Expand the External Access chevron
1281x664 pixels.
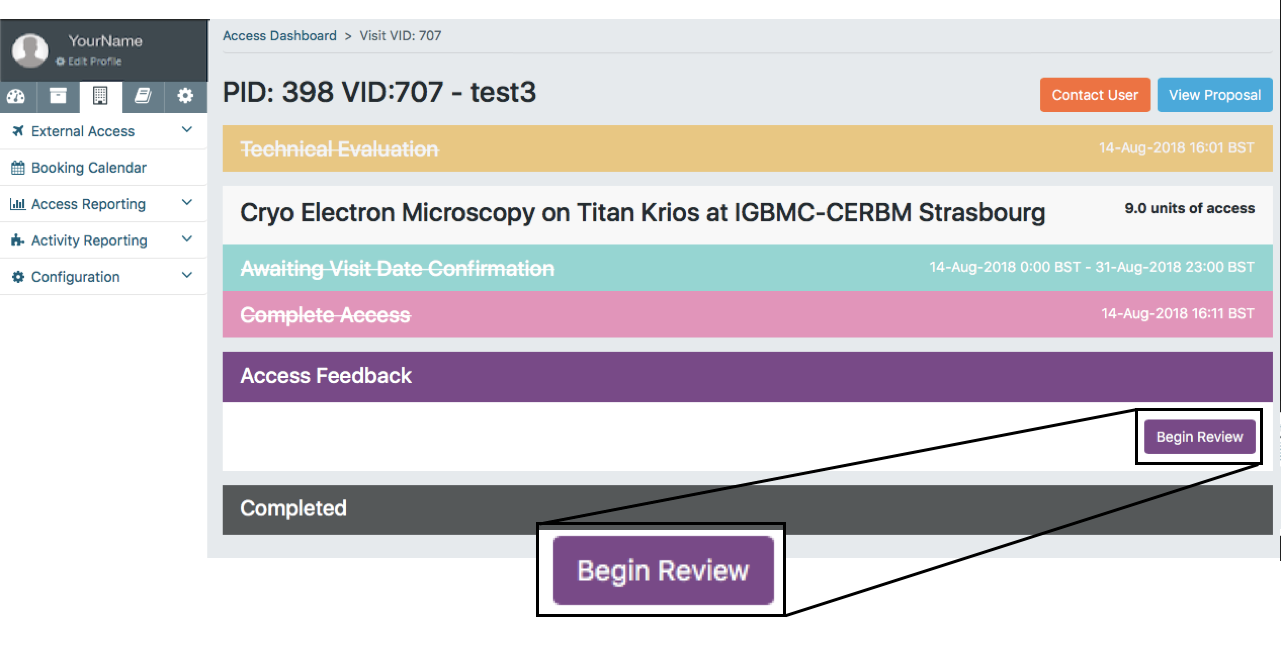pos(187,130)
